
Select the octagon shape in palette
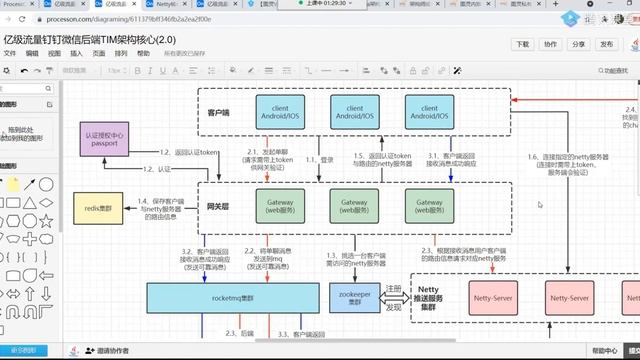29,221
